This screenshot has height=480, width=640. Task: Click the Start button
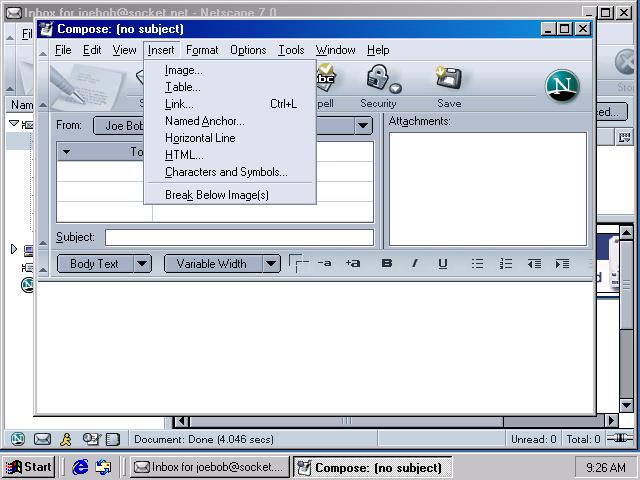click(x=29, y=467)
